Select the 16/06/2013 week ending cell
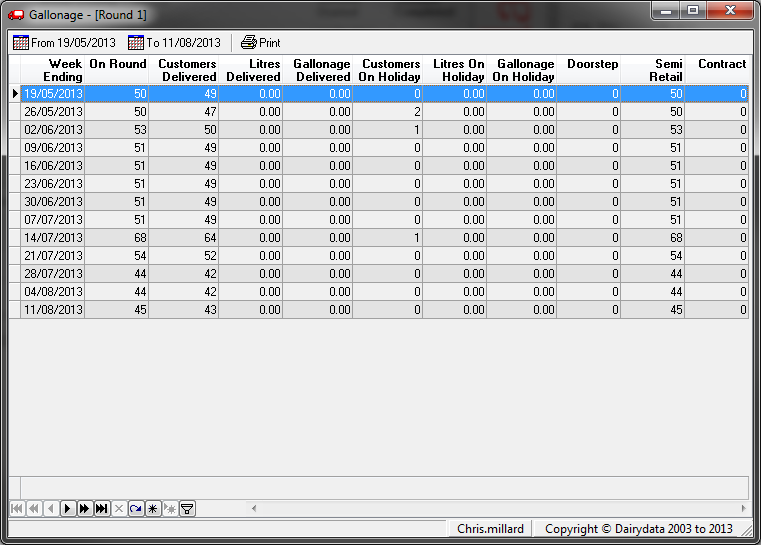761x545 pixels. click(x=53, y=165)
